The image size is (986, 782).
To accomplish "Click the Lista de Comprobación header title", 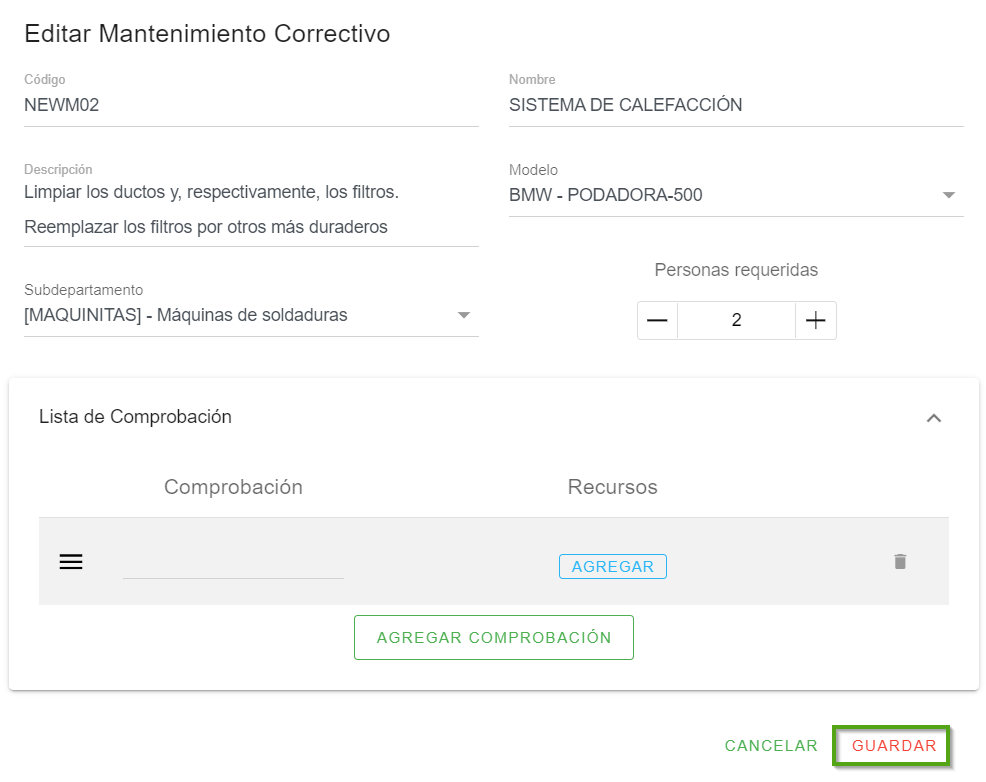I will pyautogui.click(x=135, y=417).
